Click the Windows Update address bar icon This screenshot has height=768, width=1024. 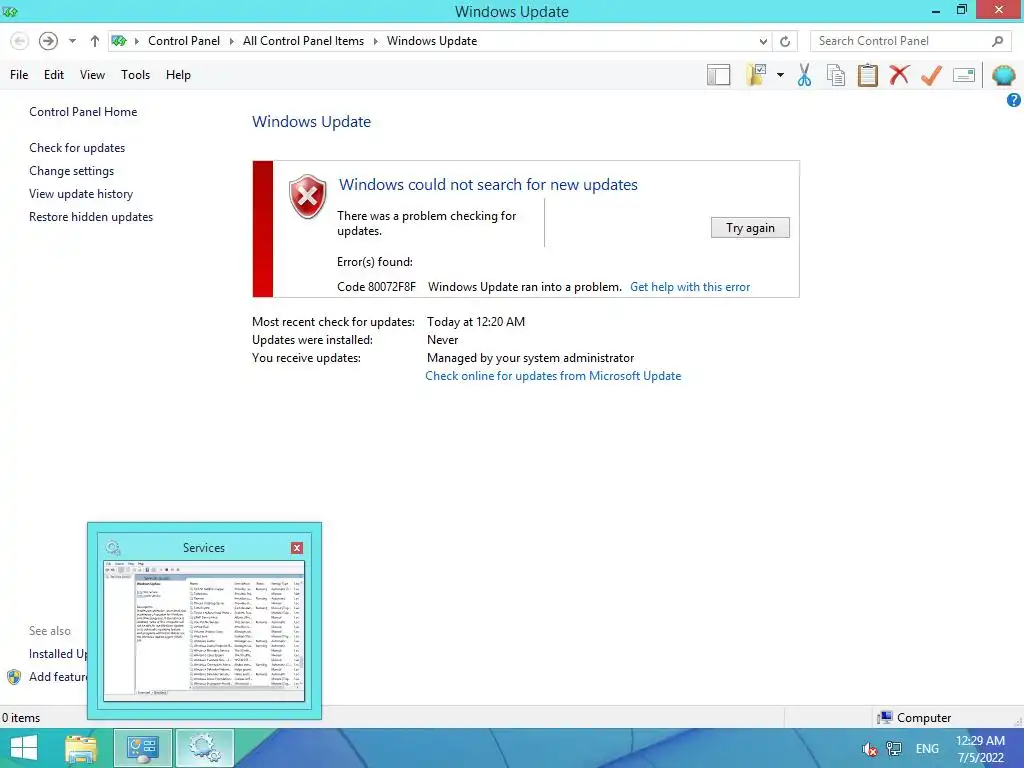coord(119,41)
